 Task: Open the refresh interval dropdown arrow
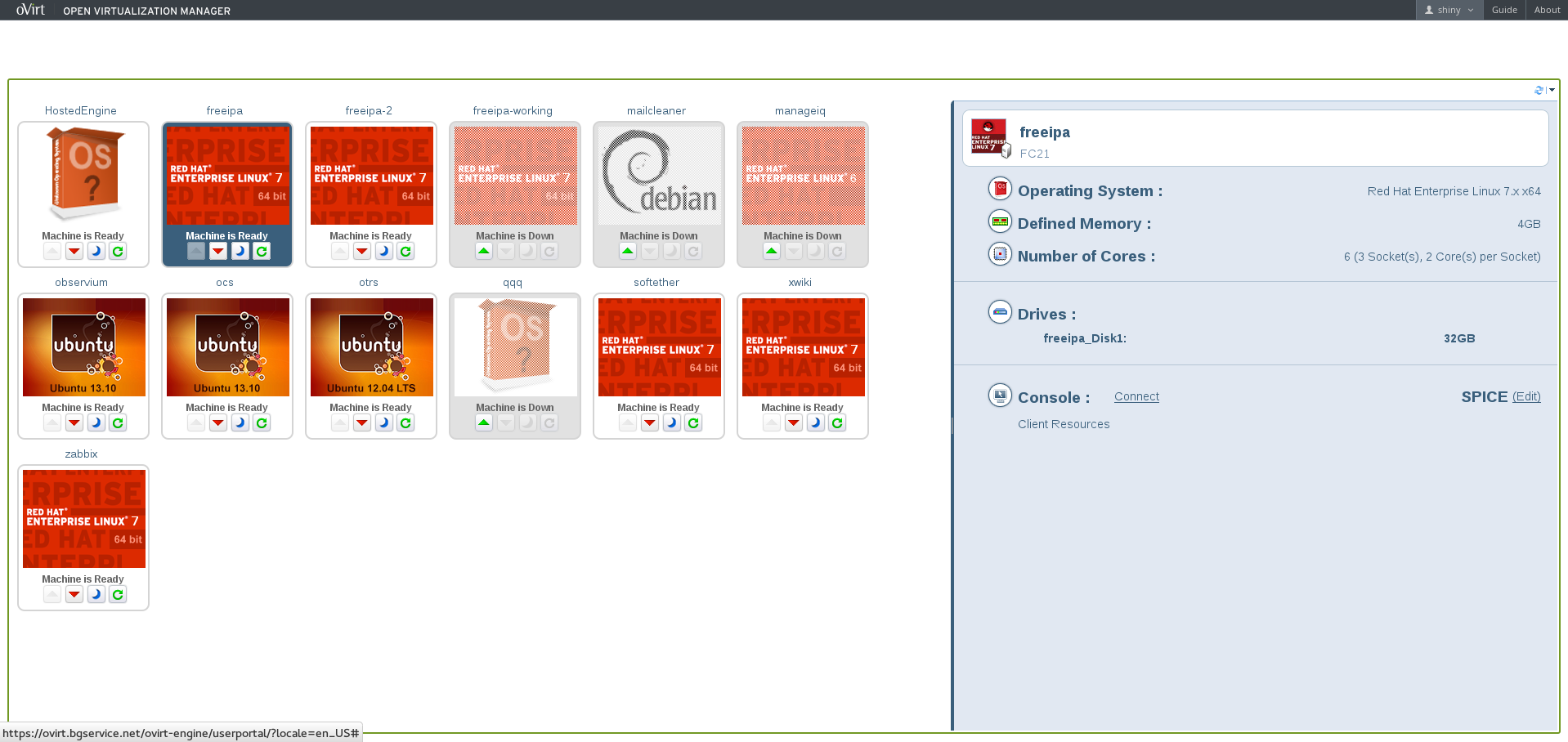tap(1552, 90)
